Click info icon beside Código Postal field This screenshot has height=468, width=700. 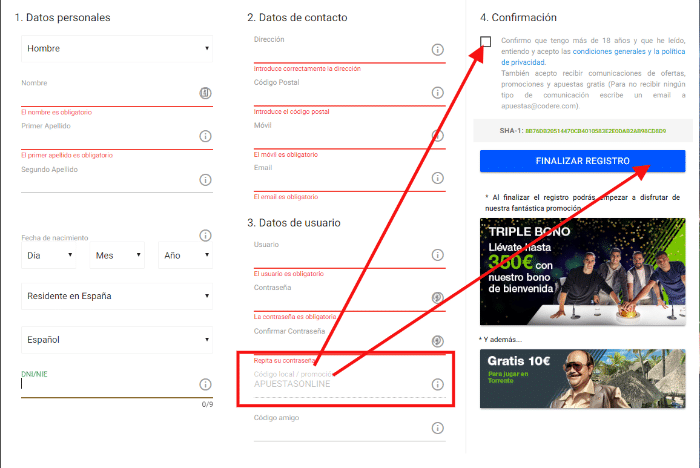coord(438,93)
